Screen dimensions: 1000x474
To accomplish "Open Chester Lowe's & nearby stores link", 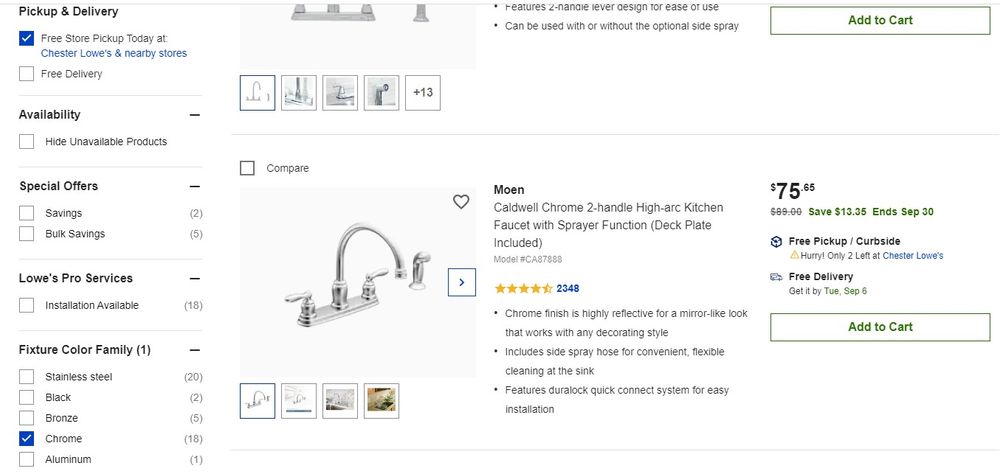I will (x=114, y=53).
